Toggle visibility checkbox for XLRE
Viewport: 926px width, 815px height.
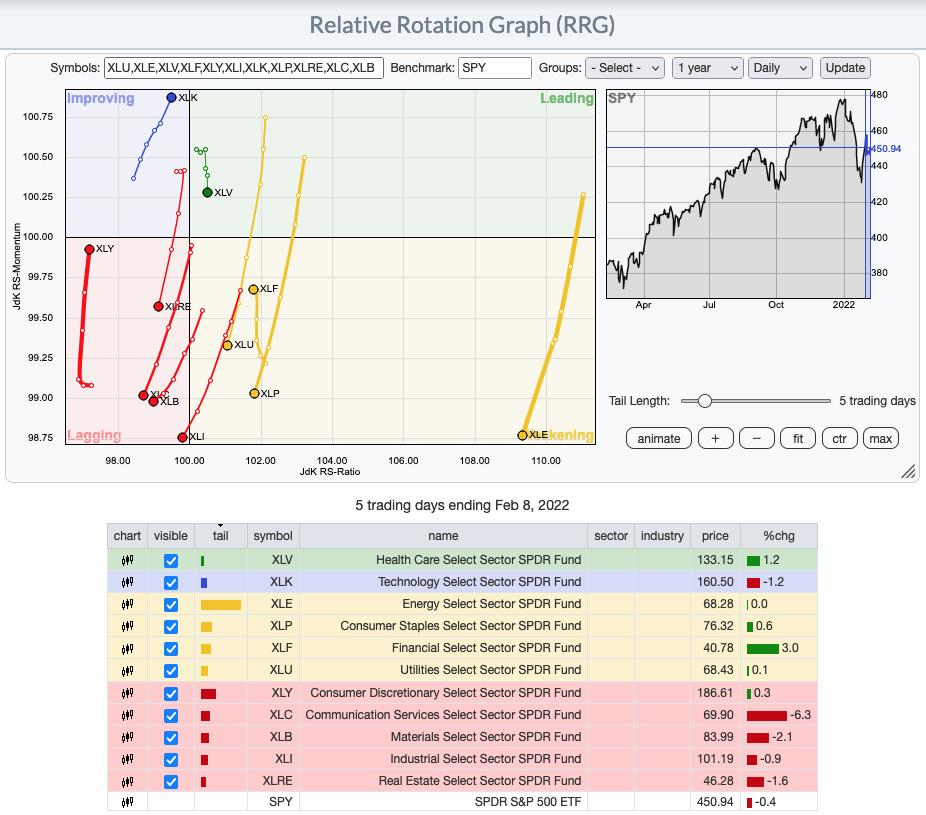171,782
